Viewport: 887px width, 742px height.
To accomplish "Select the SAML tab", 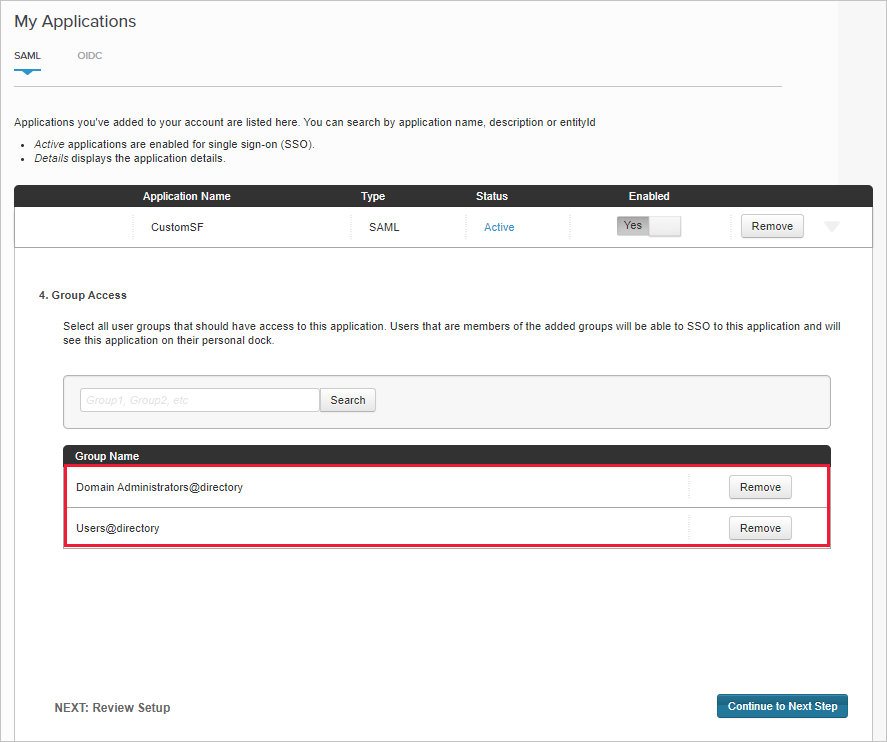I will (x=27, y=55).
